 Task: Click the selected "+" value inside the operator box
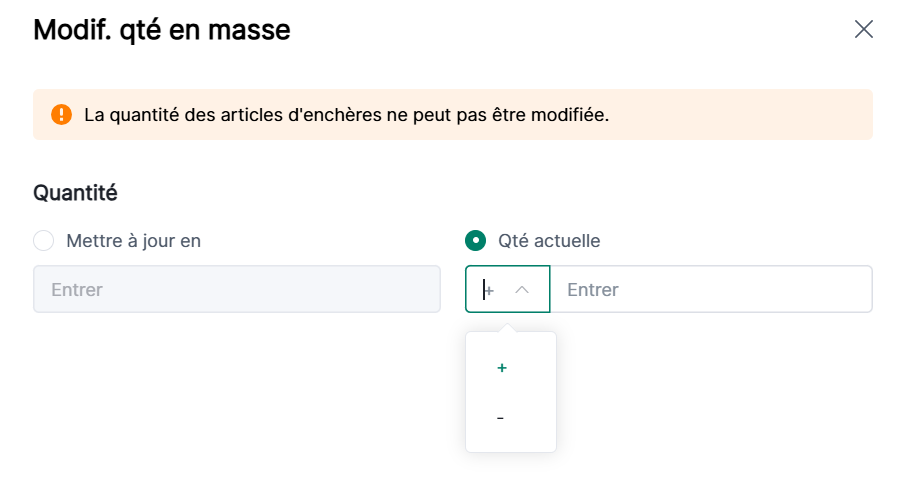click(x=489, y=290)
